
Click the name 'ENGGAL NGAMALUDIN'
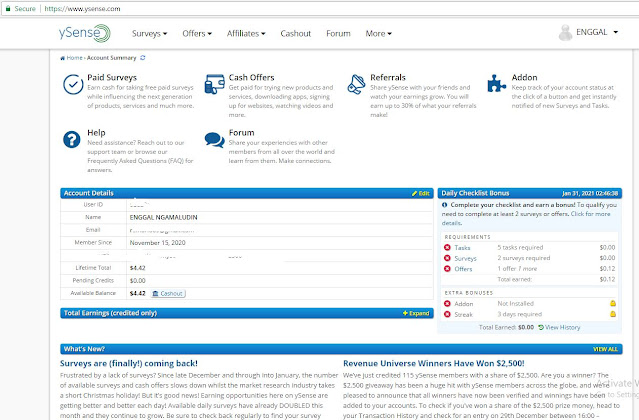(x=163, y=218)
